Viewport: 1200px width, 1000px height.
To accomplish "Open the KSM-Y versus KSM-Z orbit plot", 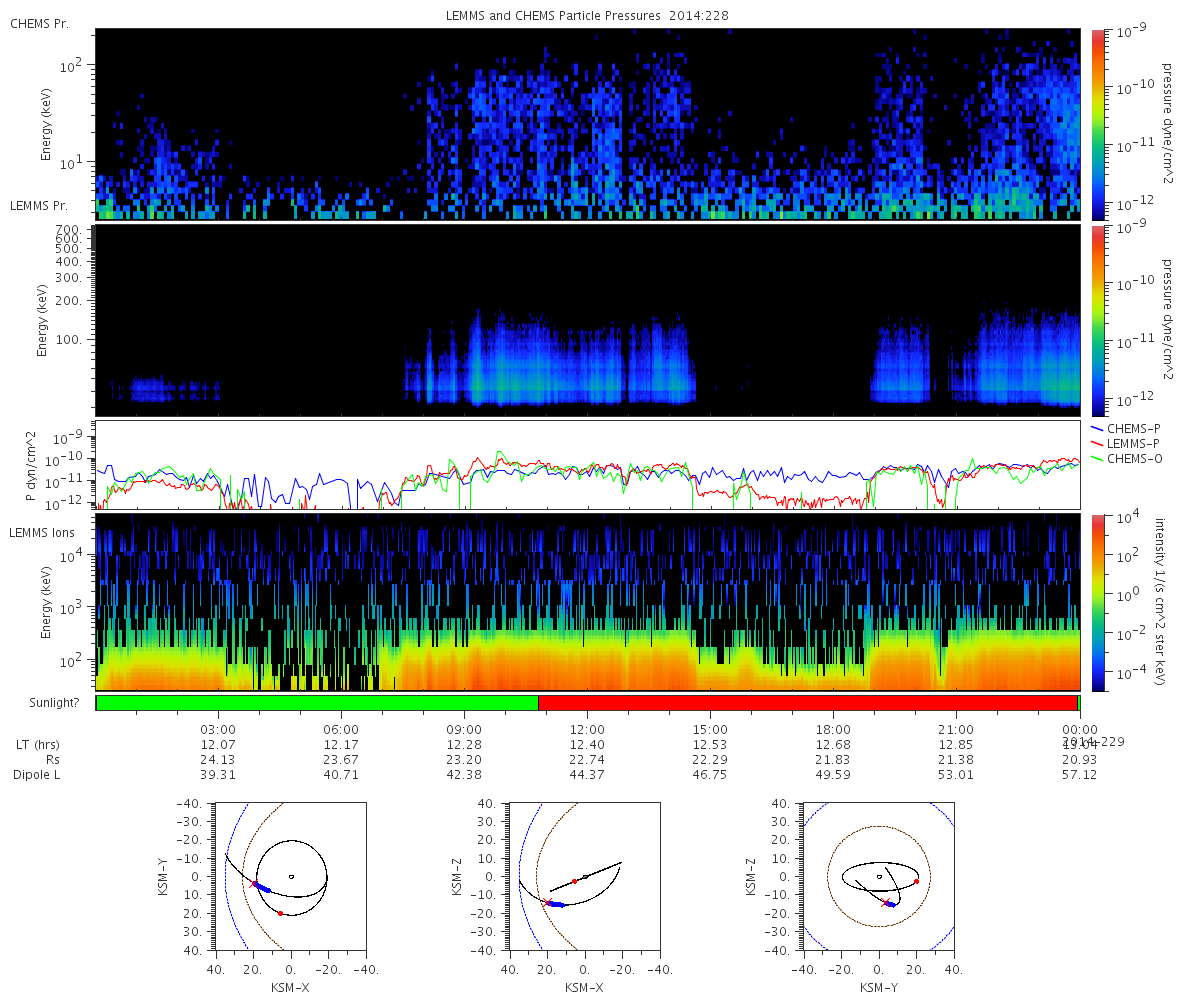I will click(x=879, y=876).
